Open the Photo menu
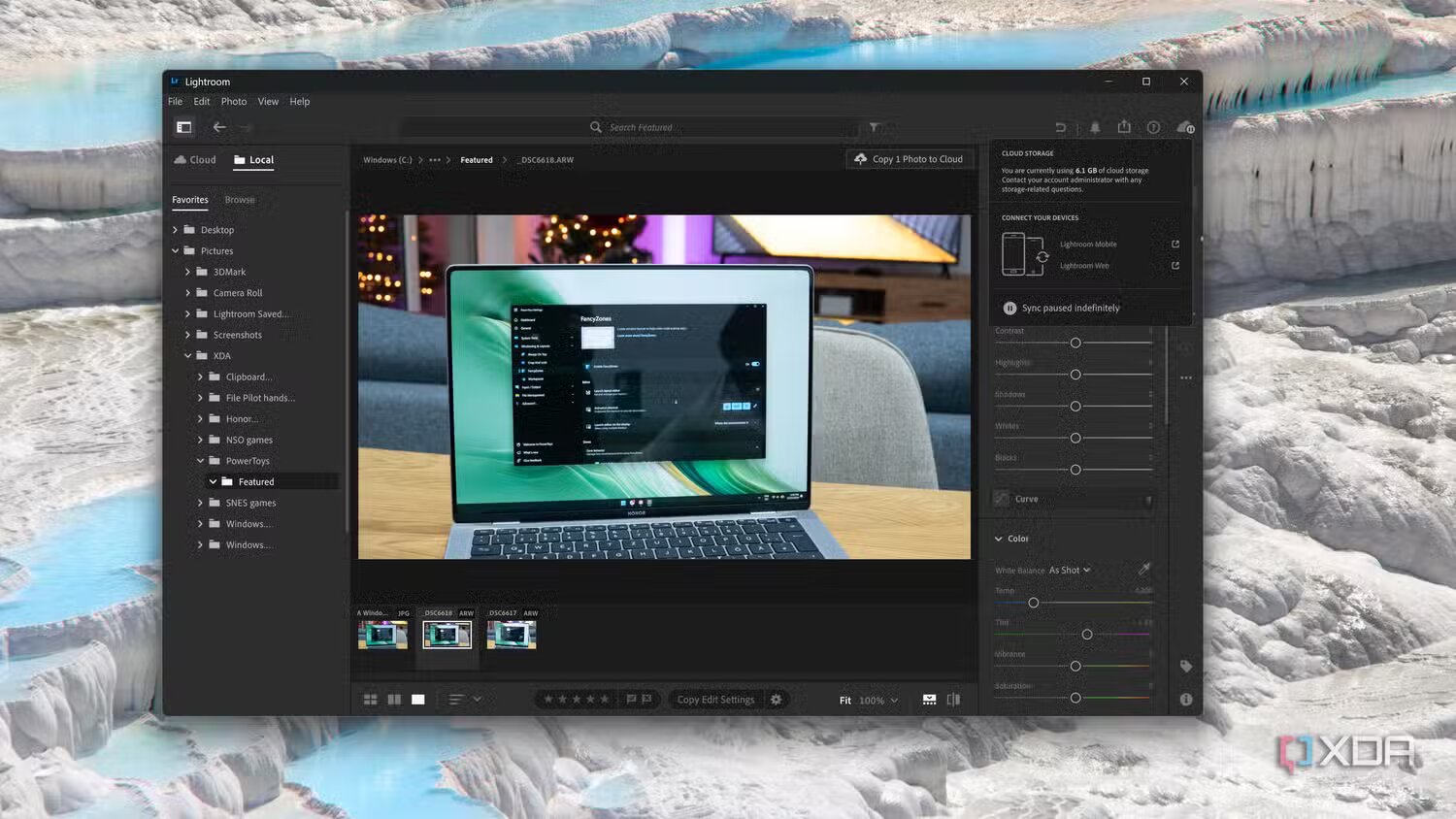Image resolution: width=1456 pixels, height=819 pixels. coord(233,102)
